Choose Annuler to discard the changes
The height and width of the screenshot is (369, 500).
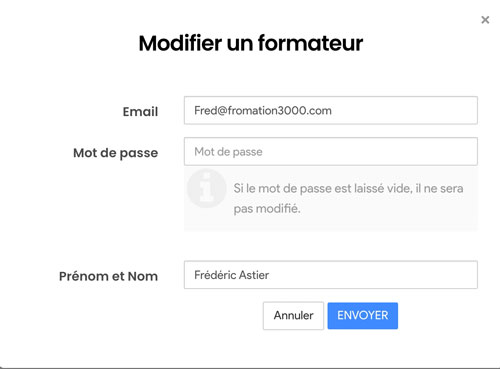(293, 316)
